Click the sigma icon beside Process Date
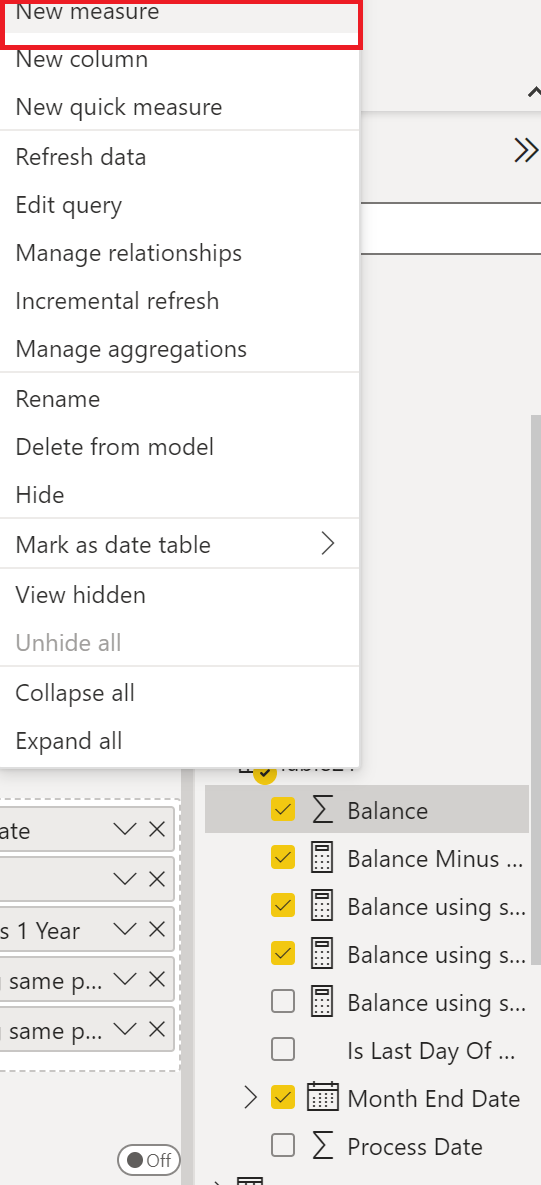This screenshot has width=541, height=1185. coord(323,1146)
